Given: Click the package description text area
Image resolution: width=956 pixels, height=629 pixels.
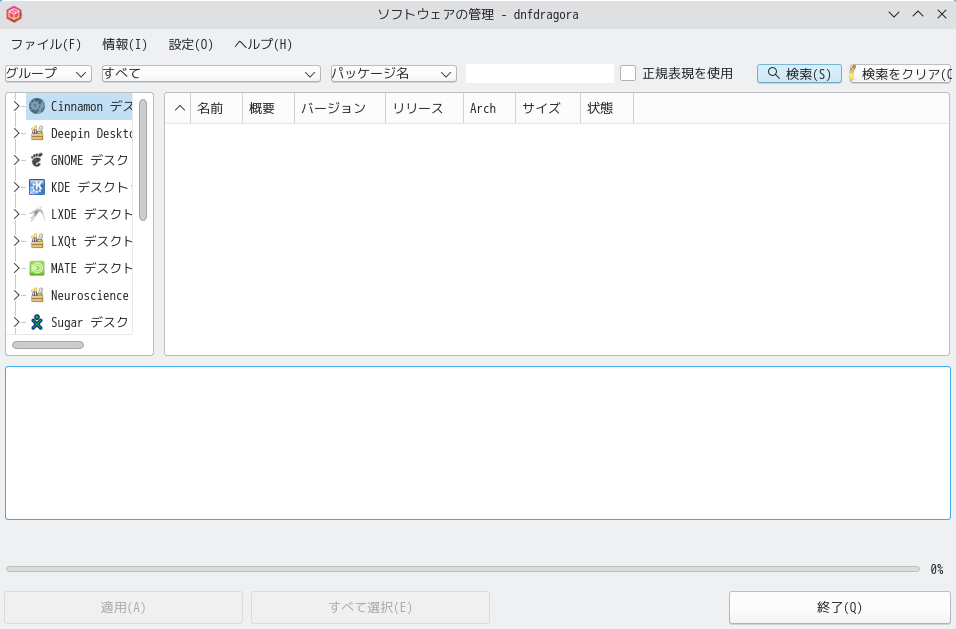Looking at the screenshot, I should pos(478,443).
